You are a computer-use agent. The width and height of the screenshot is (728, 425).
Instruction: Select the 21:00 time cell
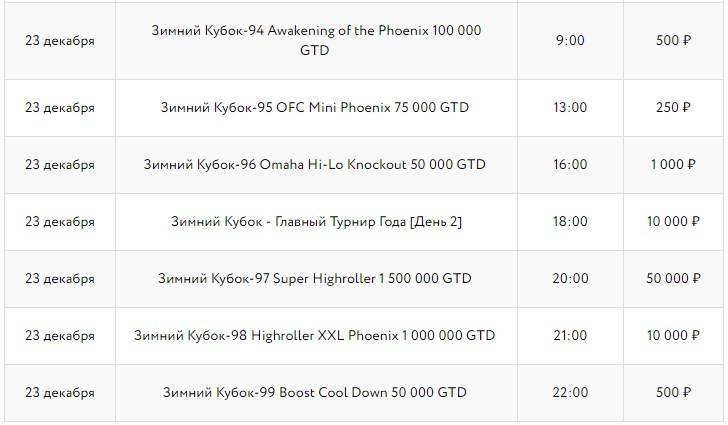[570, 335]
